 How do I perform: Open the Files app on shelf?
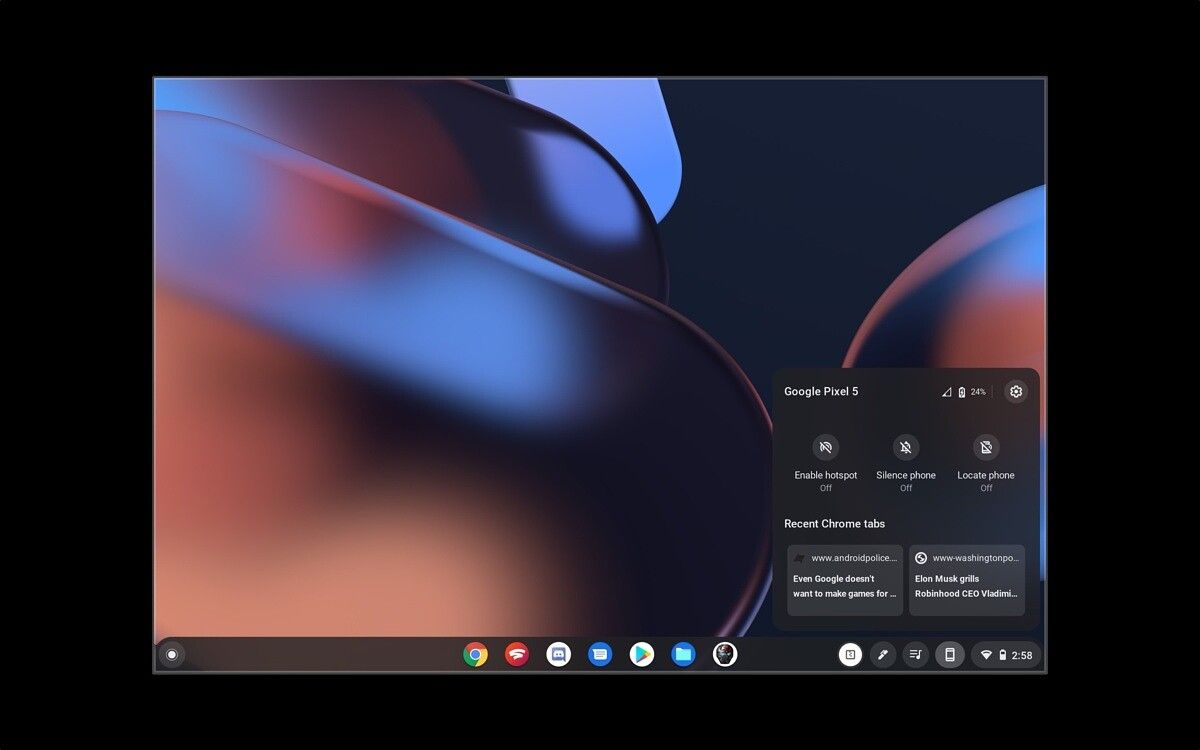click(x=683, y=655)
